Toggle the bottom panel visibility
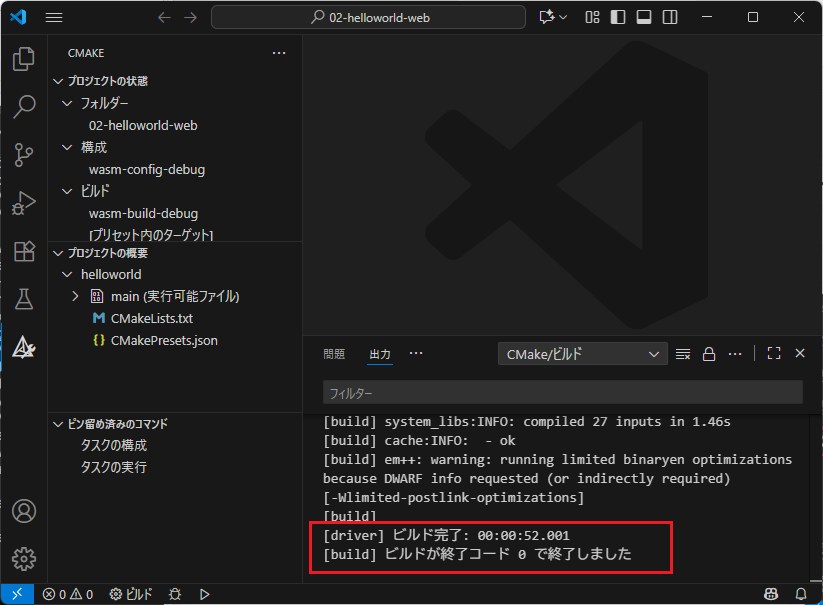The width and height of the screenshot is (823, 605). pyautogui.click(x=644, y=17)
